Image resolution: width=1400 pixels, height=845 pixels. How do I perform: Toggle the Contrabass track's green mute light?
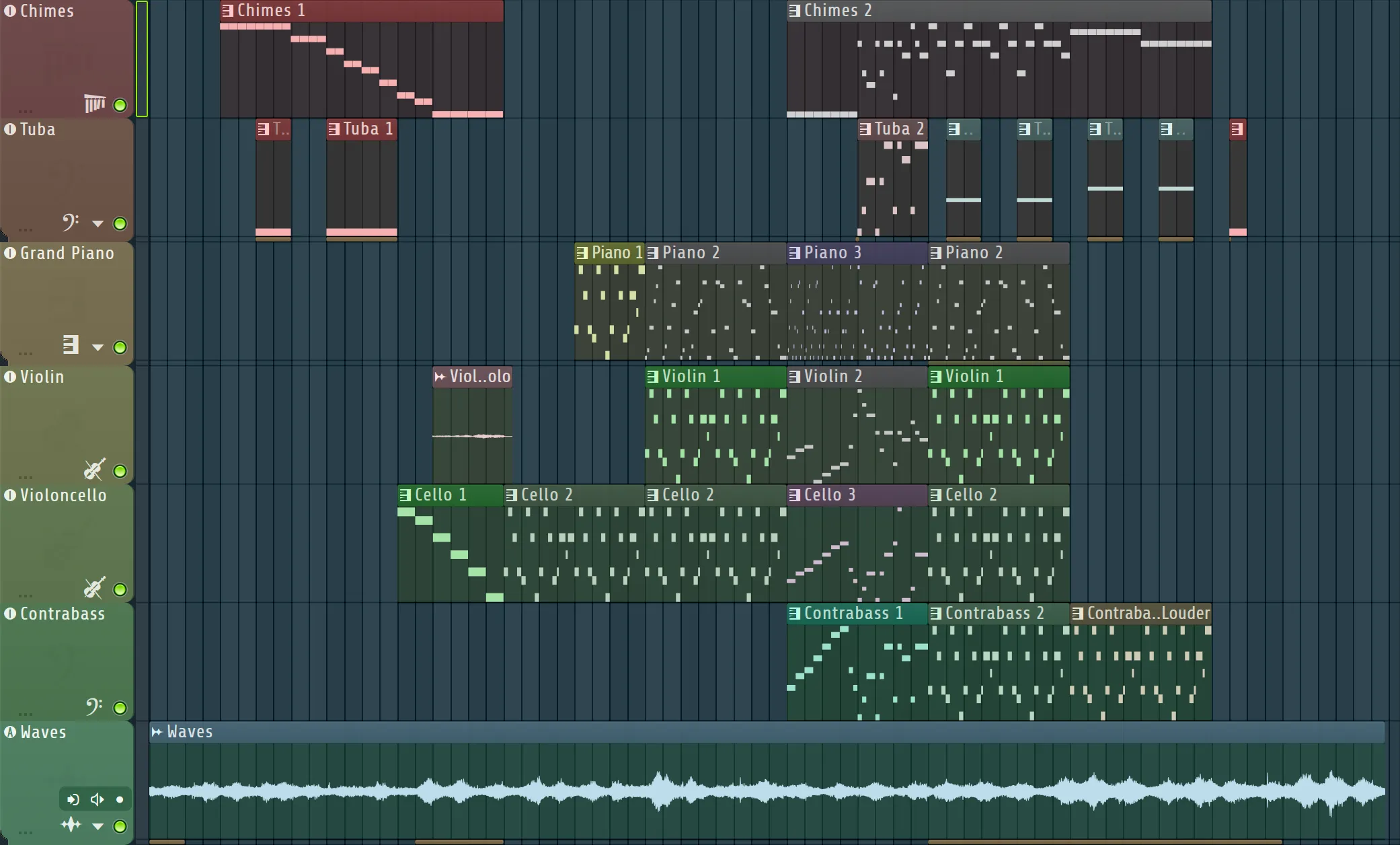[120, 708]
